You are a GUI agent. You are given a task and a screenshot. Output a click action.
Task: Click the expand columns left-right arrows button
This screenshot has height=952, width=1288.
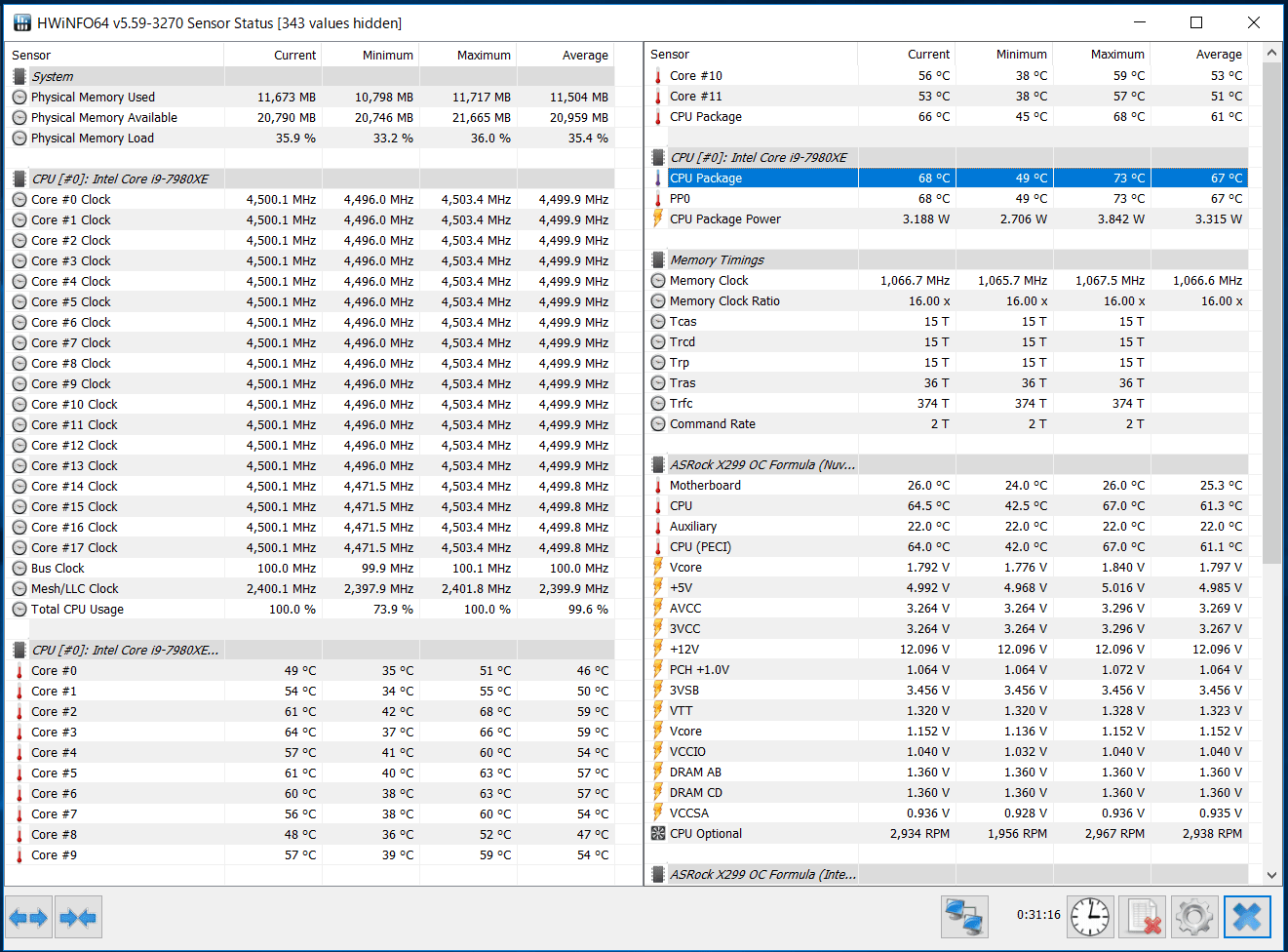point(28,917)
